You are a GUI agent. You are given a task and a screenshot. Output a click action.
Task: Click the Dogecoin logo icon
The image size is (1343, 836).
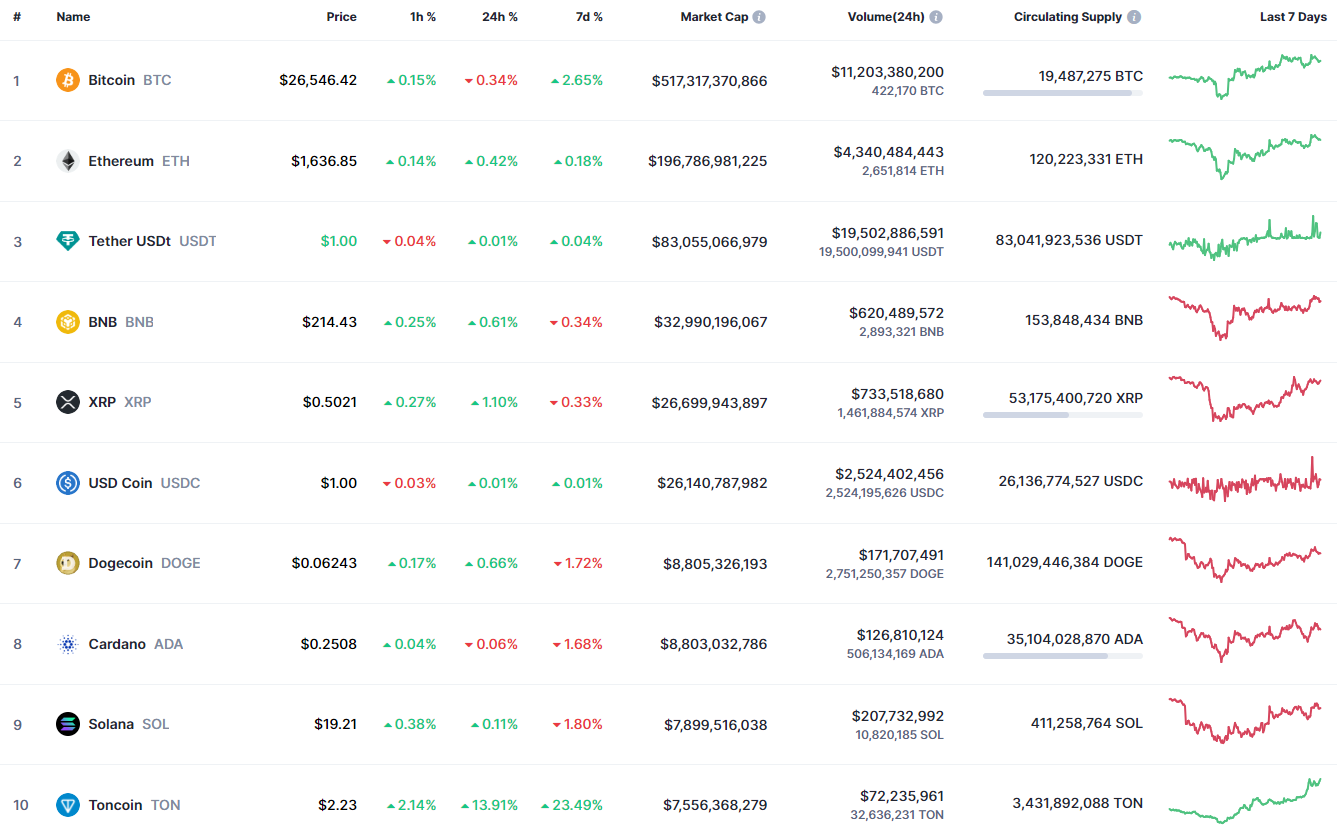[68, 563]
